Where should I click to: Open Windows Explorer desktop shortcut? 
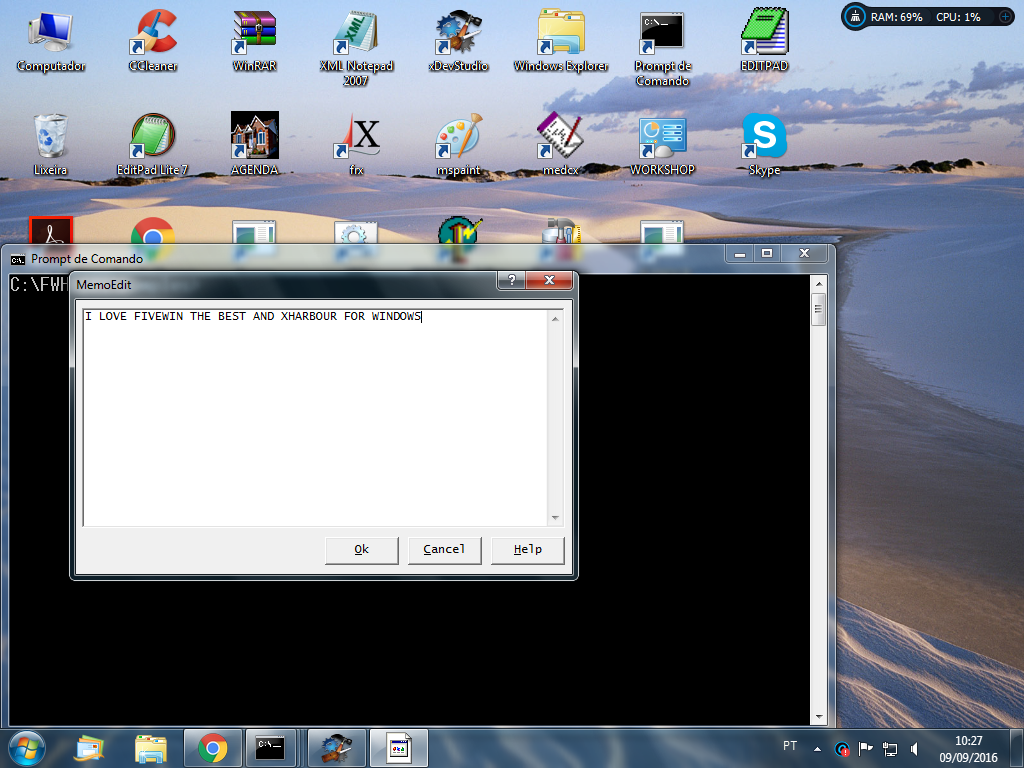tap(561, 40)
